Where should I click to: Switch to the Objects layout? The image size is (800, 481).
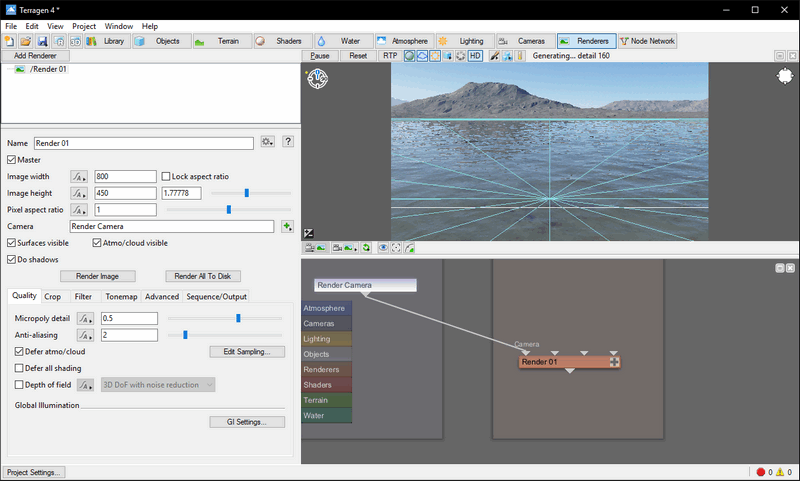coord(162,41)
